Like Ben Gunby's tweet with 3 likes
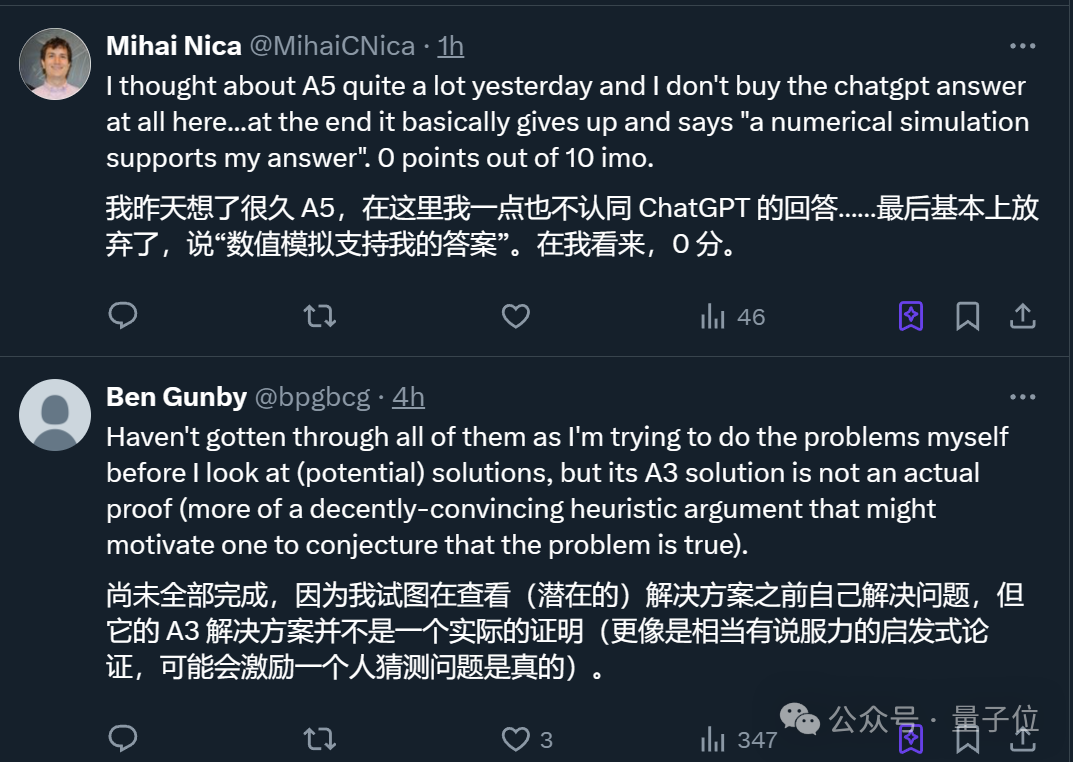 527,739
